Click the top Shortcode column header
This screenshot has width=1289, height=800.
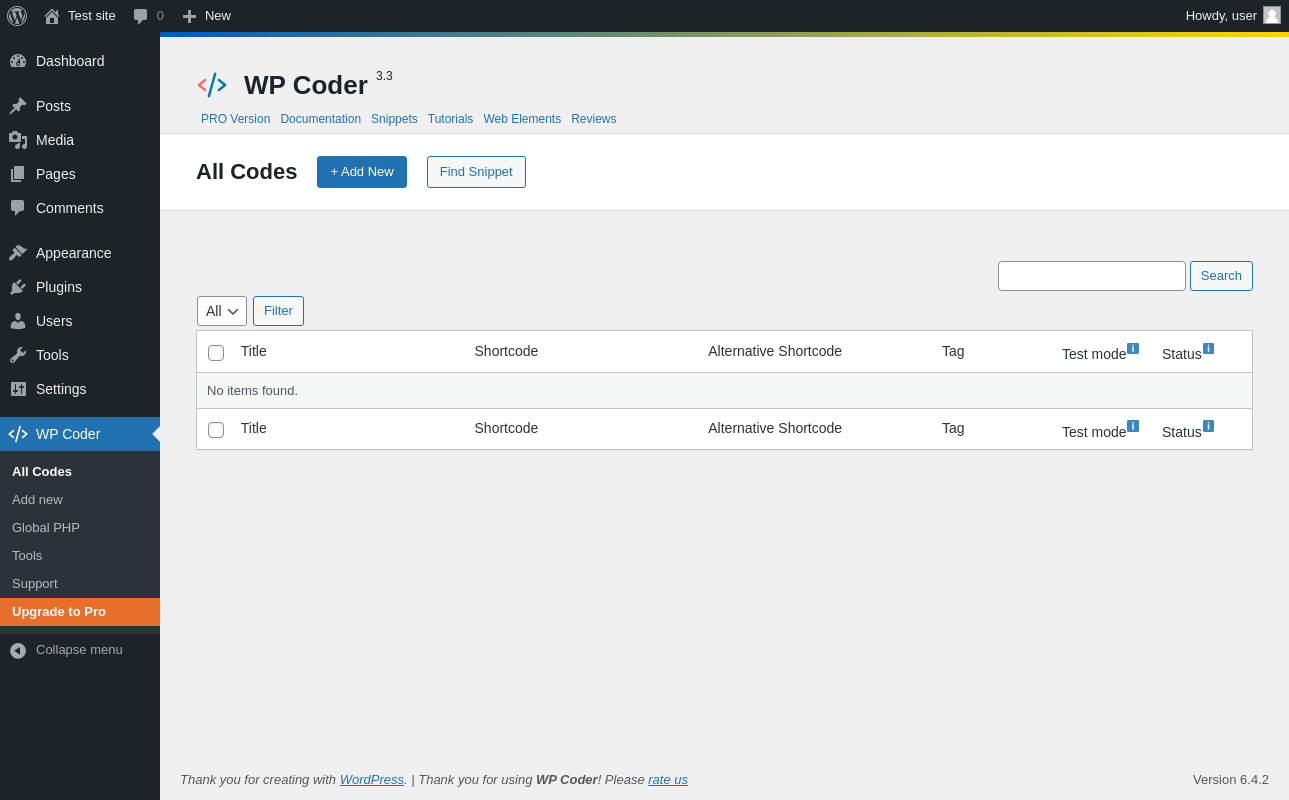(506, 351)
